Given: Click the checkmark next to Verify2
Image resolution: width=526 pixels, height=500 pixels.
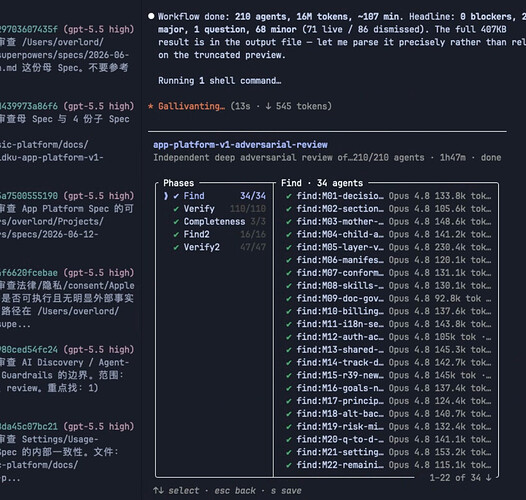Looking at the screenshot, I should click(176, 248).
